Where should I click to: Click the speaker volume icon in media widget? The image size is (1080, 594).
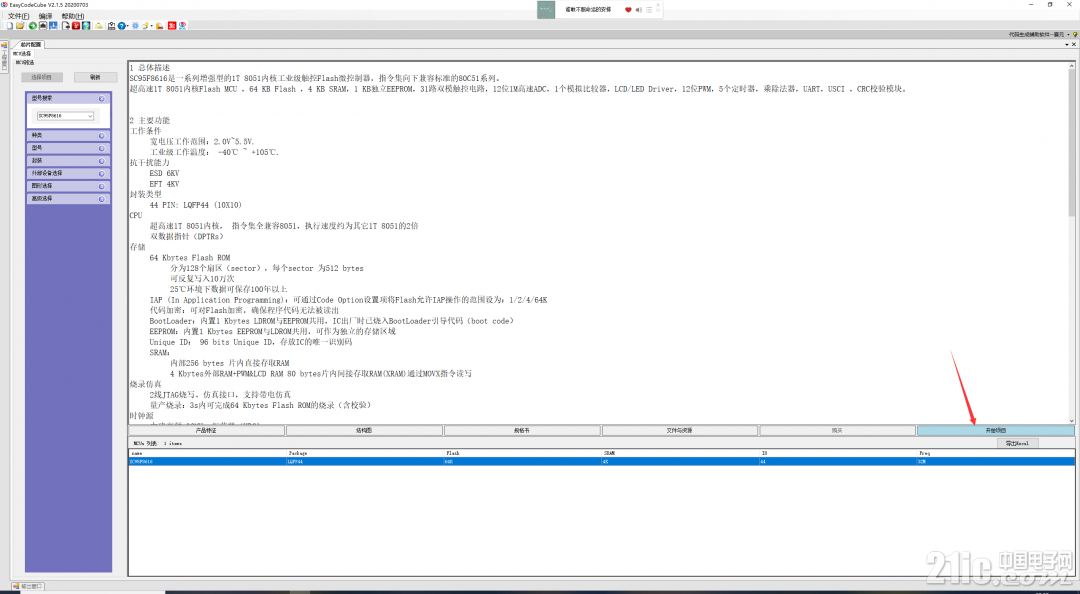[638, 10]
